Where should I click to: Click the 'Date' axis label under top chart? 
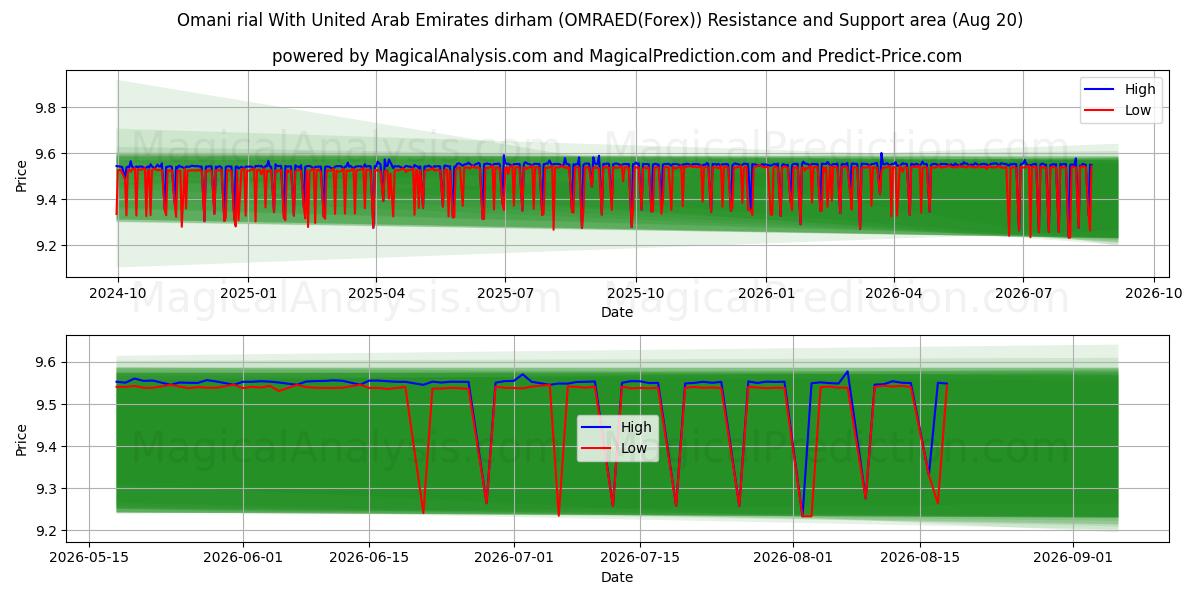pos(617,313)
